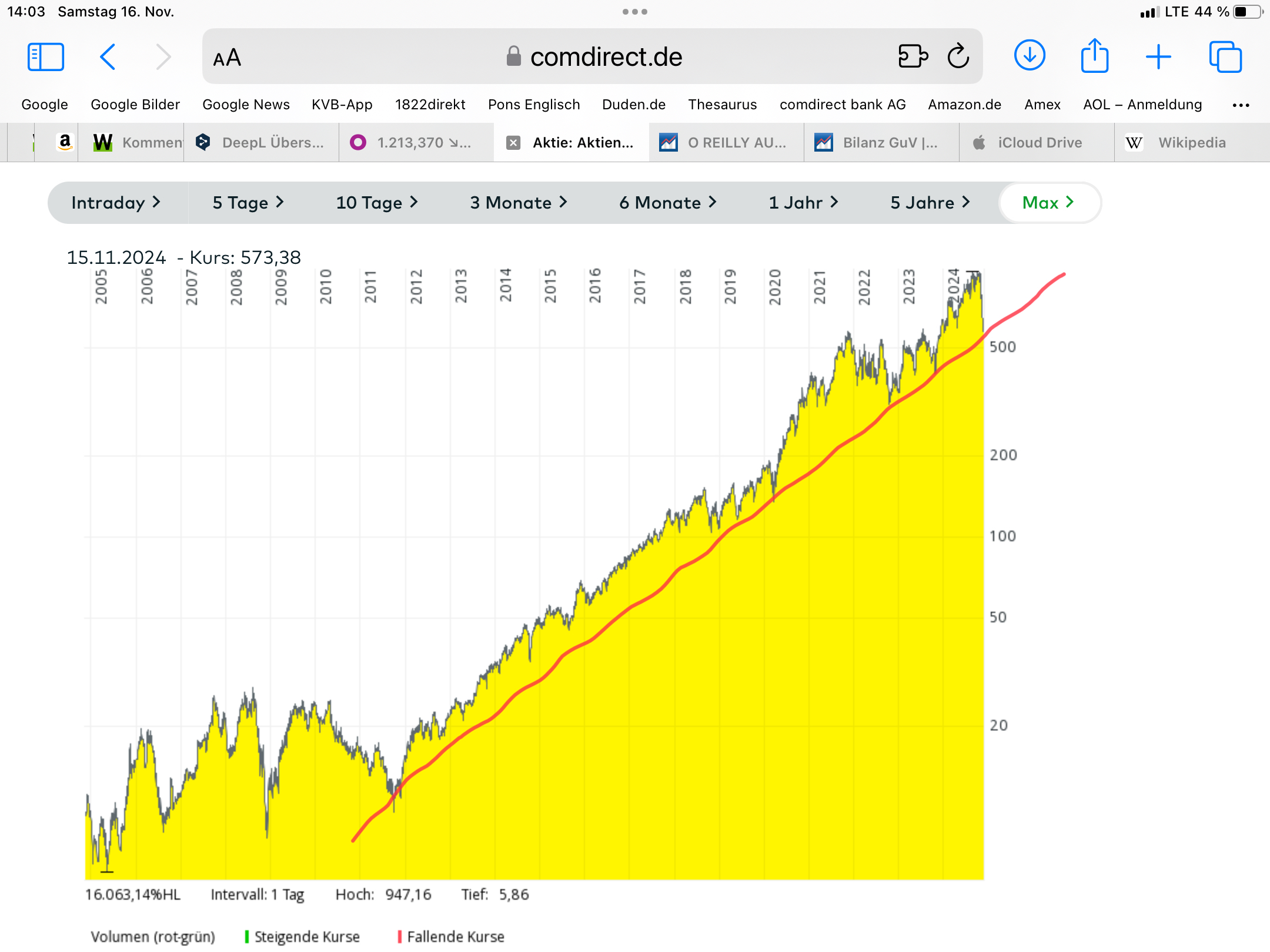
Task: Open the Safari sidebar panel icon
Action: coord(46,57)
